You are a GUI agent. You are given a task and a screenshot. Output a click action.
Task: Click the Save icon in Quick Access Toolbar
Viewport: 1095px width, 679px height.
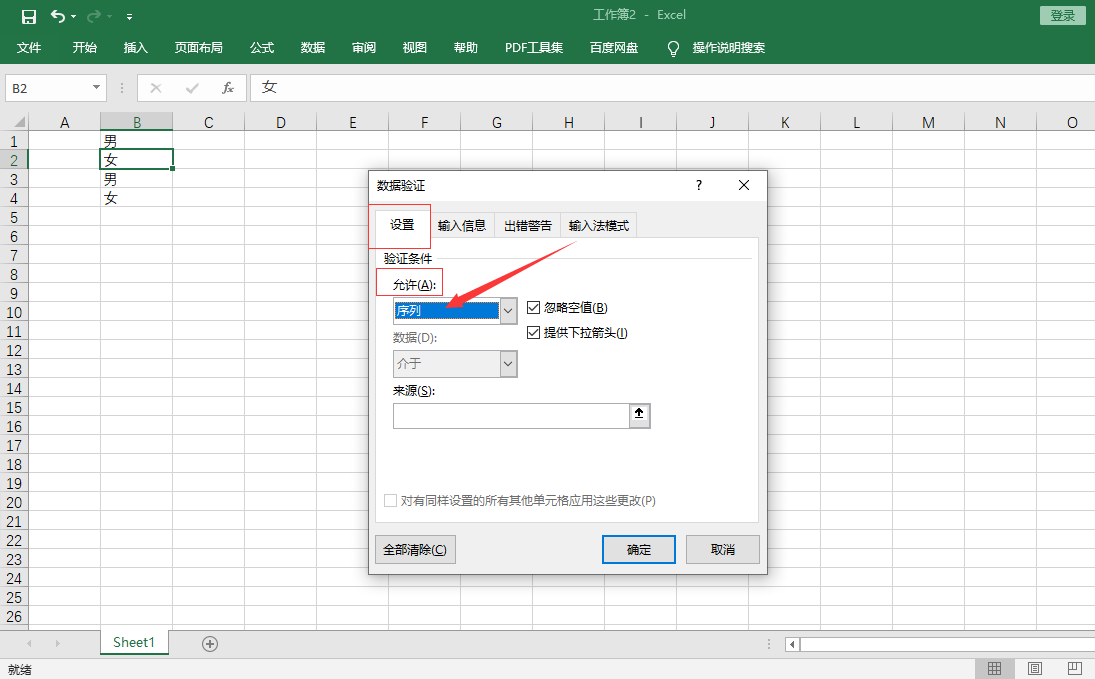click(27, 14)
